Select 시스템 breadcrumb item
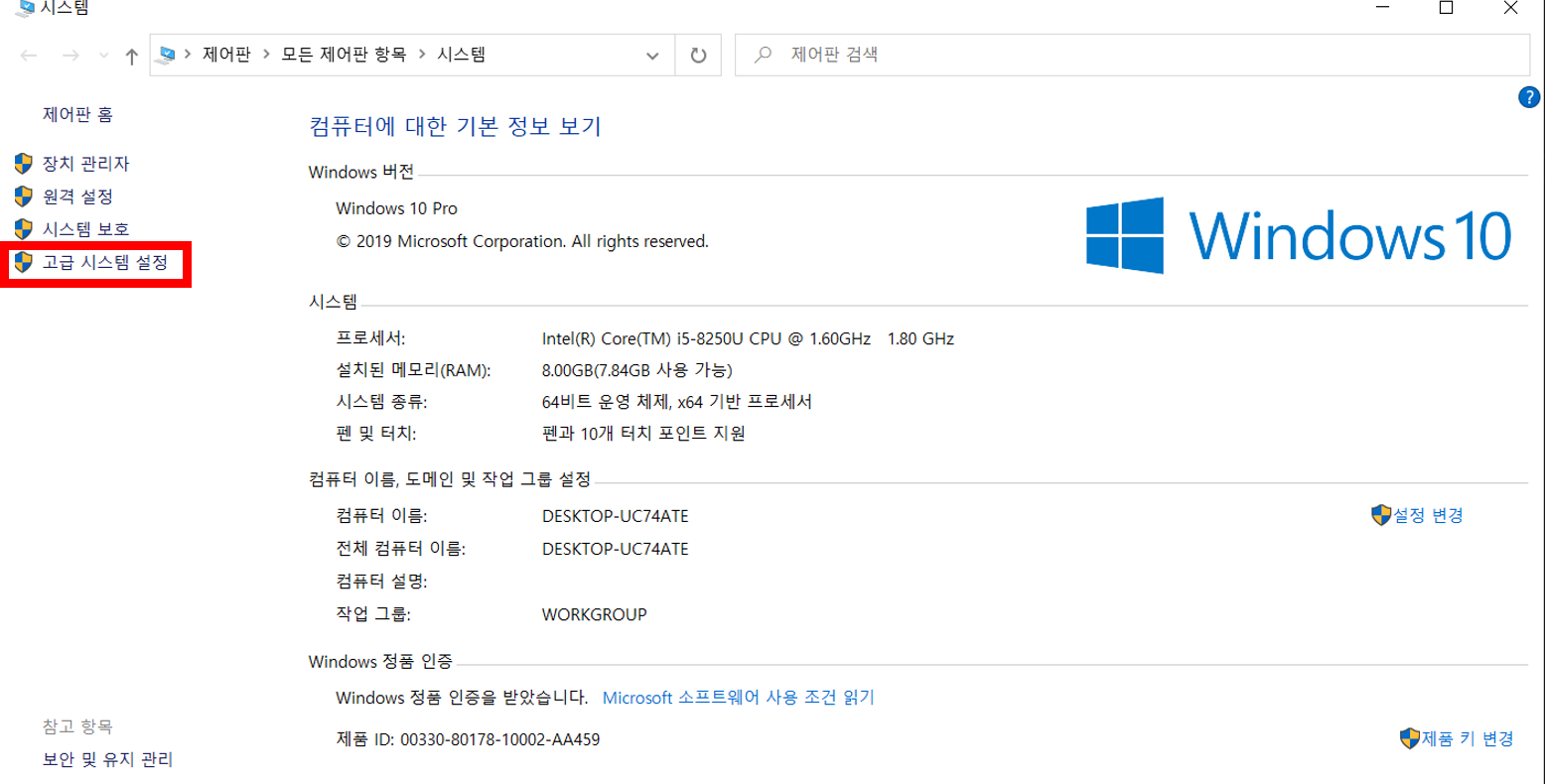Screen dimensions: 1545x784 [x=462, y=55]
